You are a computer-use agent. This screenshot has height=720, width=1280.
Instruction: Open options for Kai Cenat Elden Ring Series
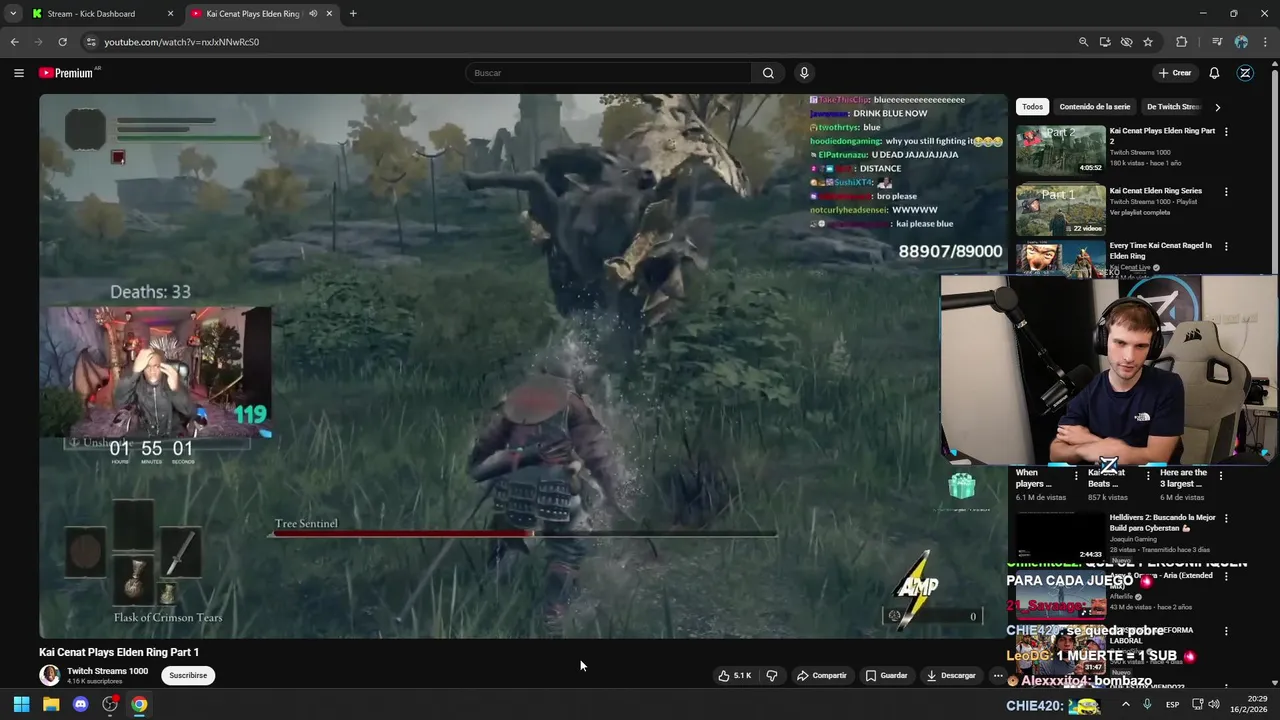point(1226,192)
